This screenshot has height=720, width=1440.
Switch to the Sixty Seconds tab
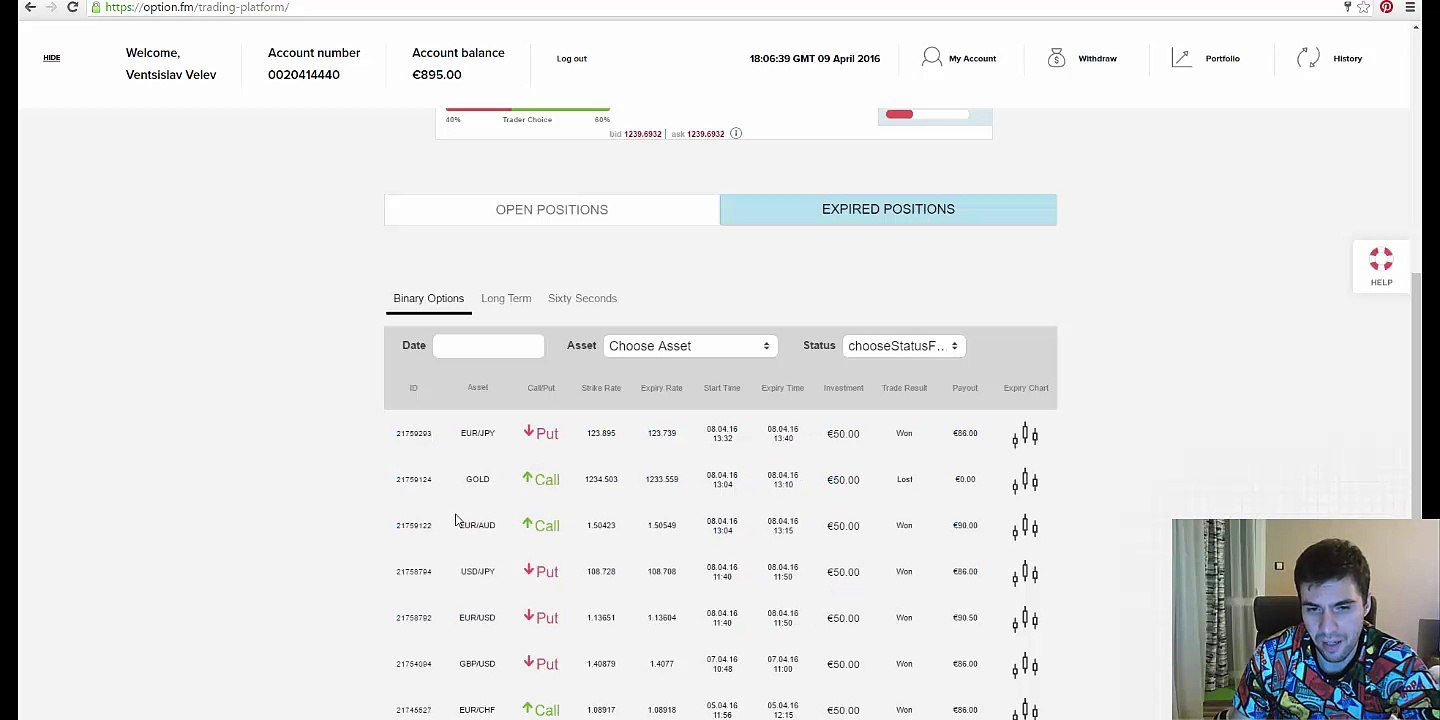pos(582,298)
